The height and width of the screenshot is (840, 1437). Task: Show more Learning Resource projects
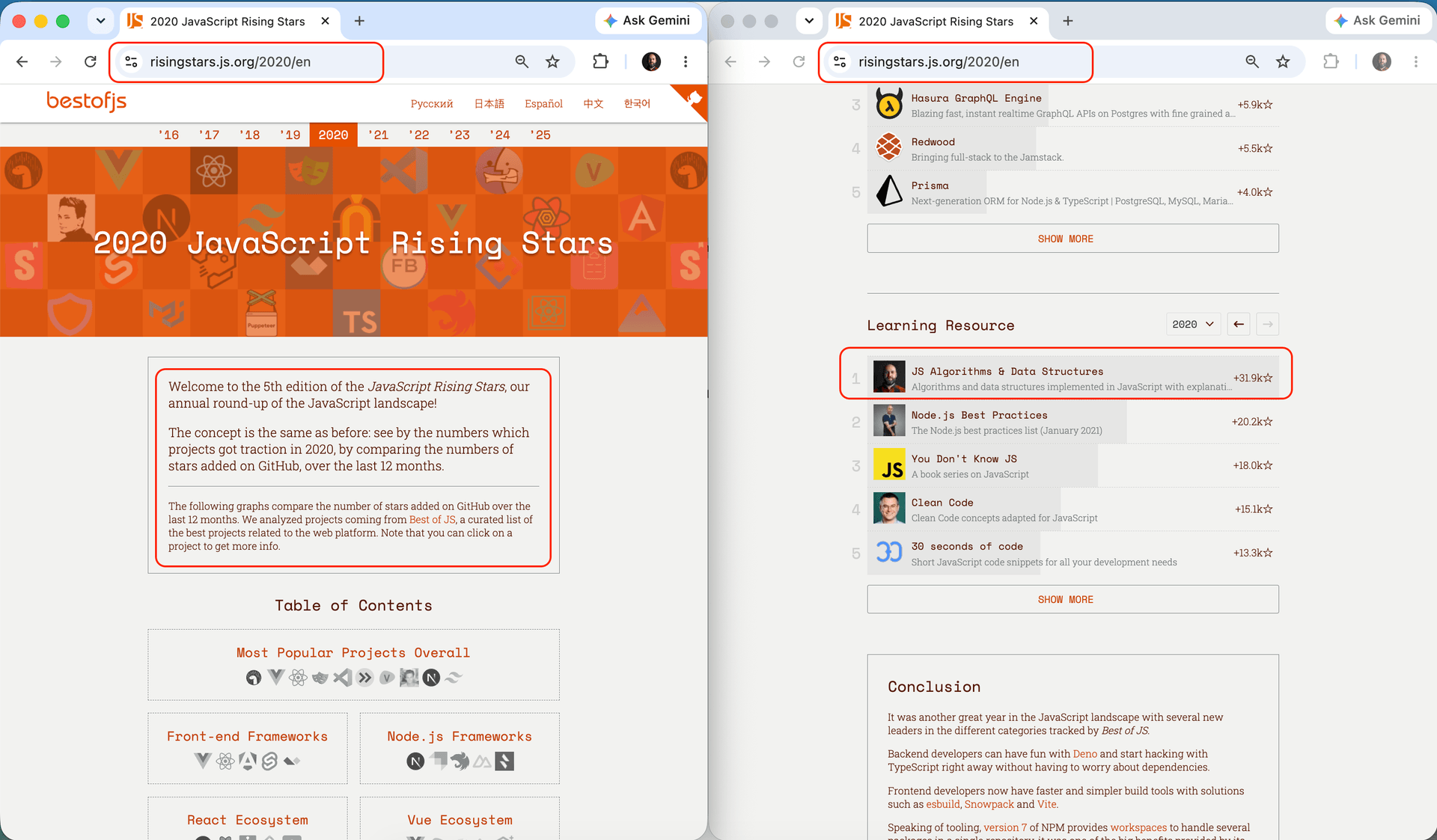[x=1073, y=599]
